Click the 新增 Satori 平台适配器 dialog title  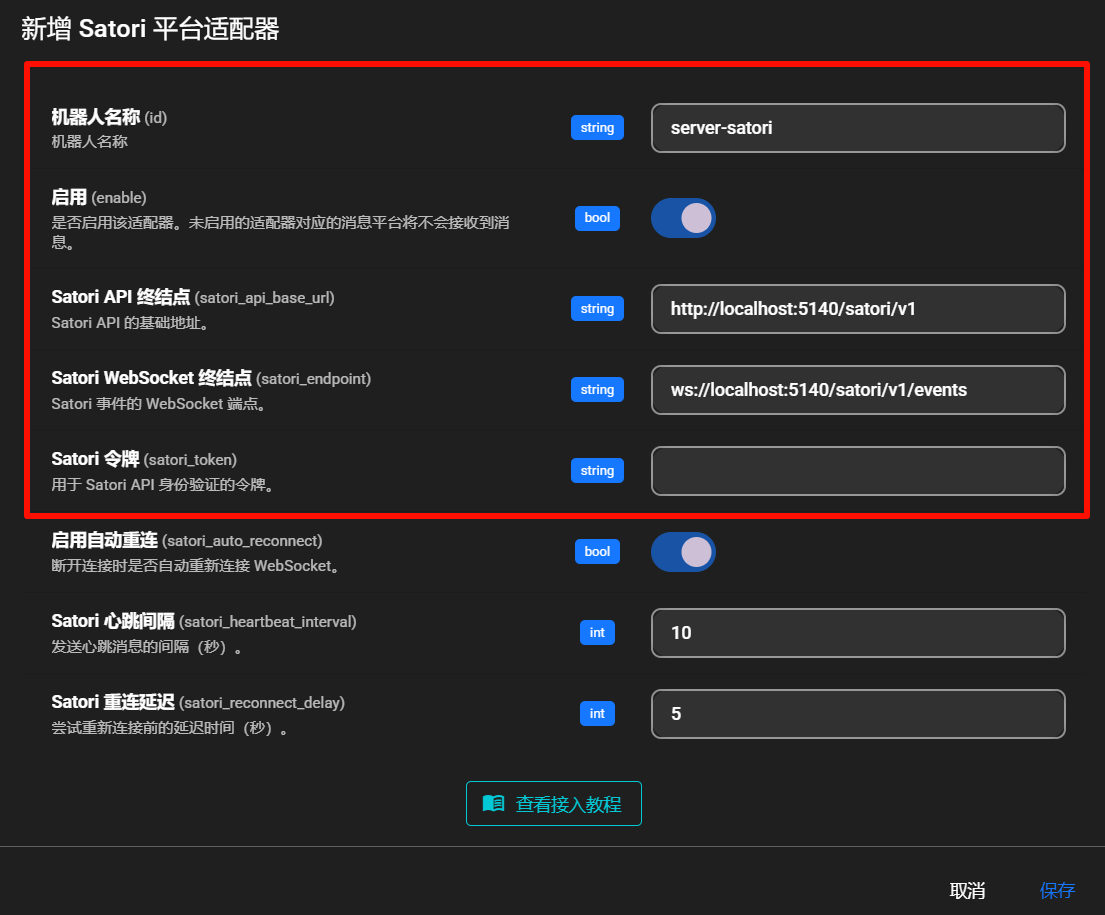click(x=150, y=29)
